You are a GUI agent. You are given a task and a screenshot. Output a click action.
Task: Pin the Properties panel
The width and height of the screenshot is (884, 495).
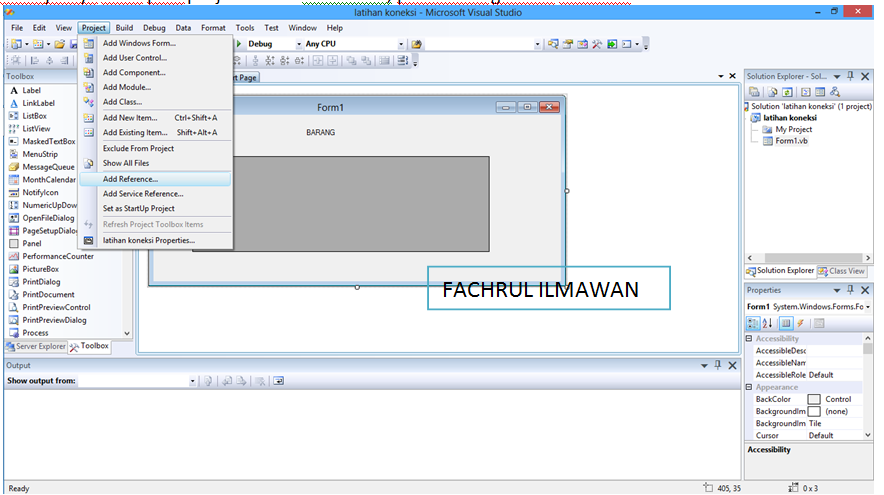[851, 290]
